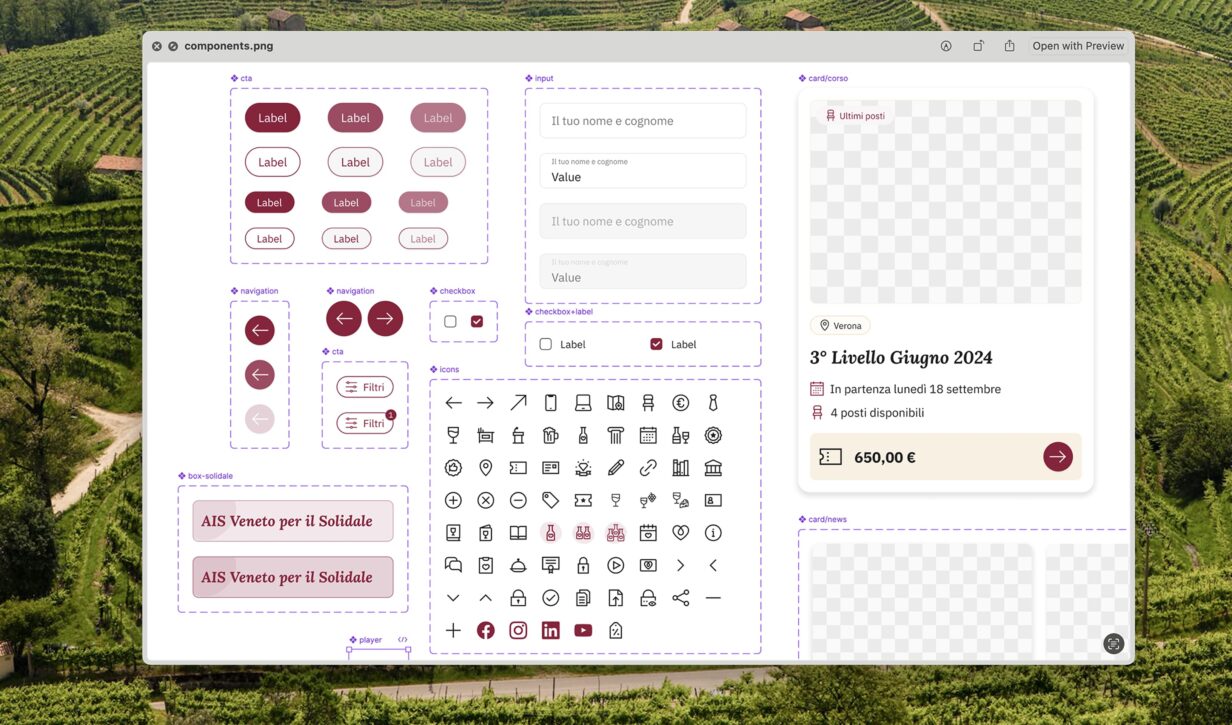Click the circled play icon

click(x=615, y=565)
